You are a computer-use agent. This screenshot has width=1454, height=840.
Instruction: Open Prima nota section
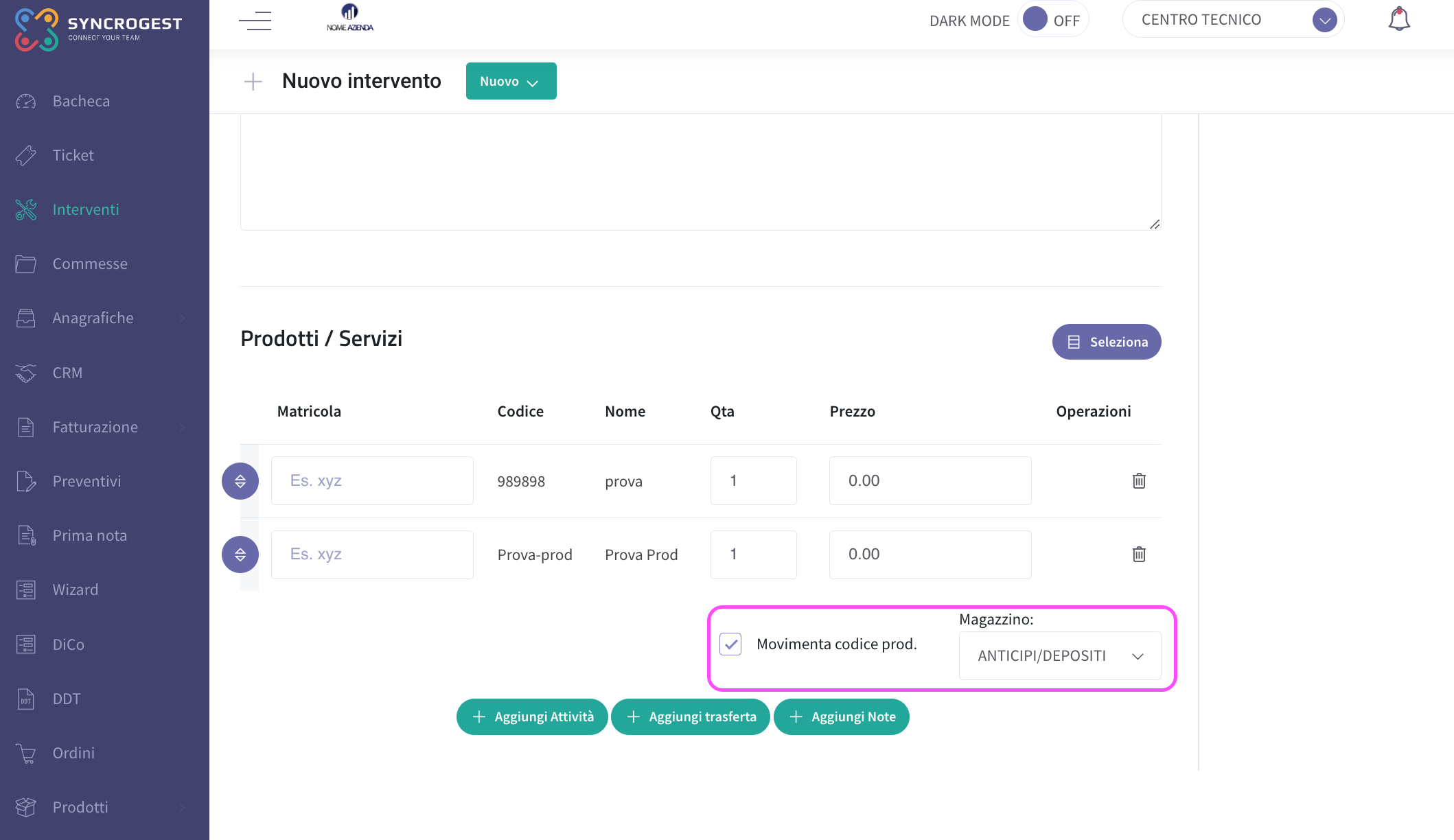point(90,535)
